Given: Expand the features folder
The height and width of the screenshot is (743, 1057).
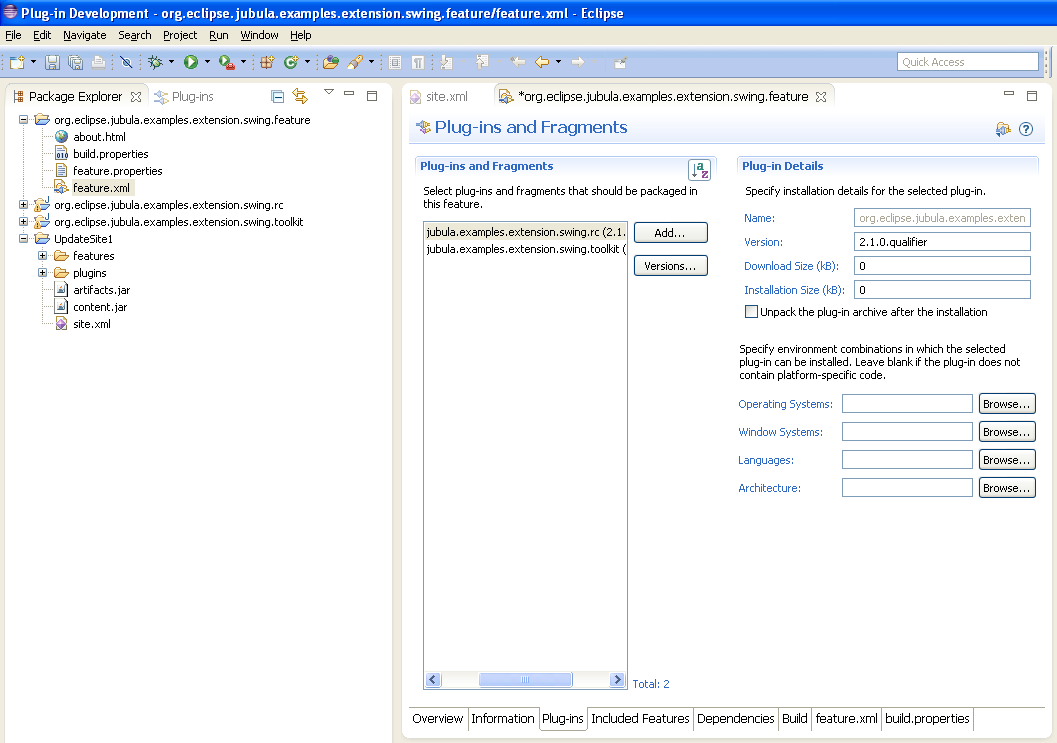Looking at the screenshot, I should (42, 256).
